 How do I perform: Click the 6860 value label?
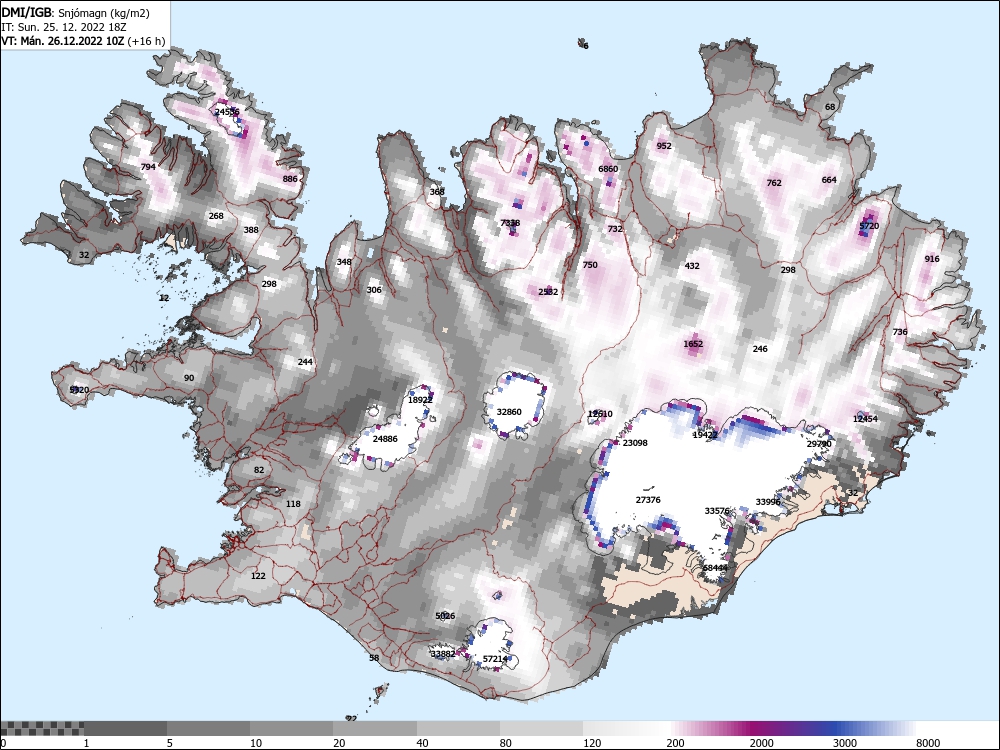(608, 169)
